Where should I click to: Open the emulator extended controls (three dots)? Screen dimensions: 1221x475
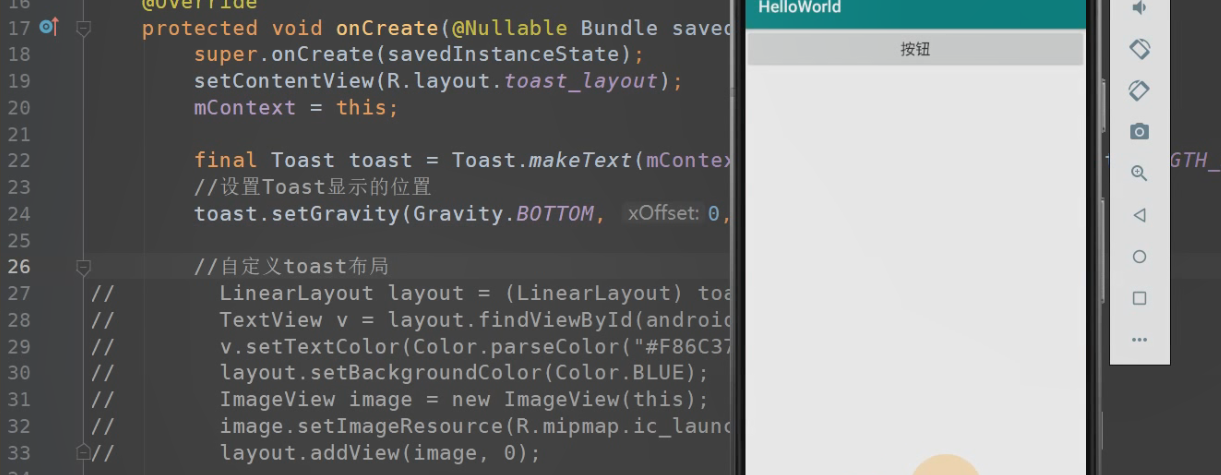tap(1139, 340)
